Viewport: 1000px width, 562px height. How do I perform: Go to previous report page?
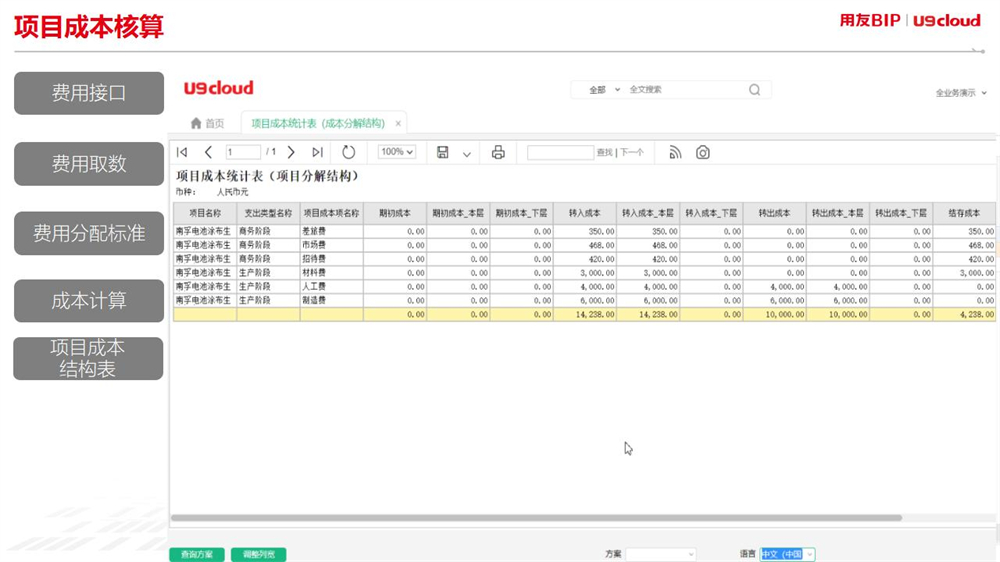[x=208, y=152]
